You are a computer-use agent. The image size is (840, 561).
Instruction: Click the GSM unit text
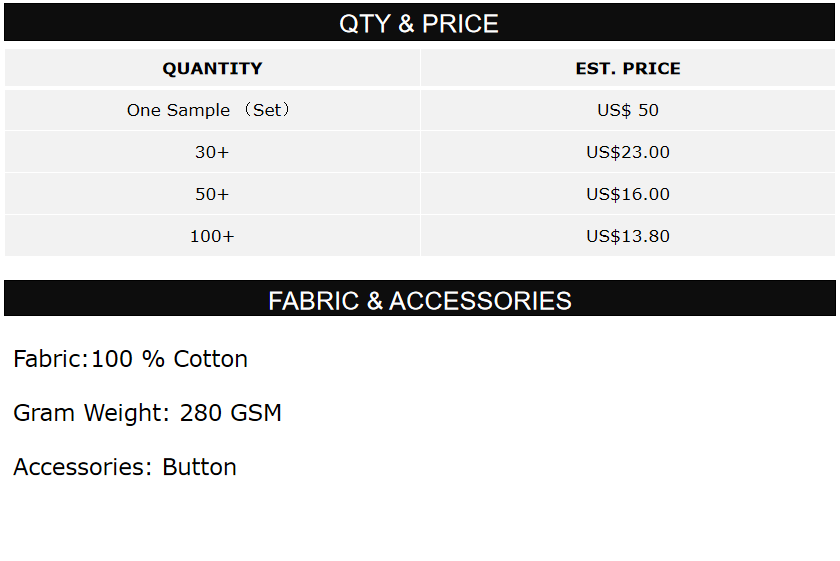coord(257,413)
